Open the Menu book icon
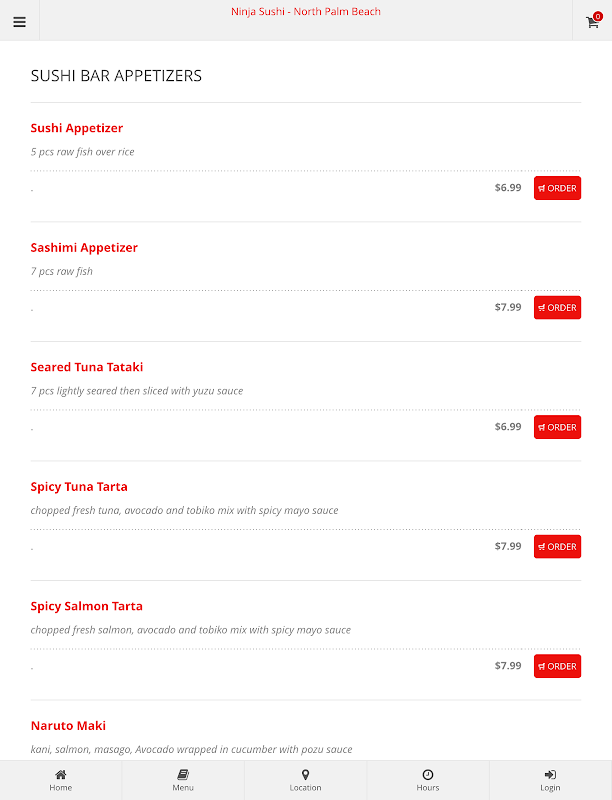This screenshot has width=612, height=800. [x=183, y=775]
